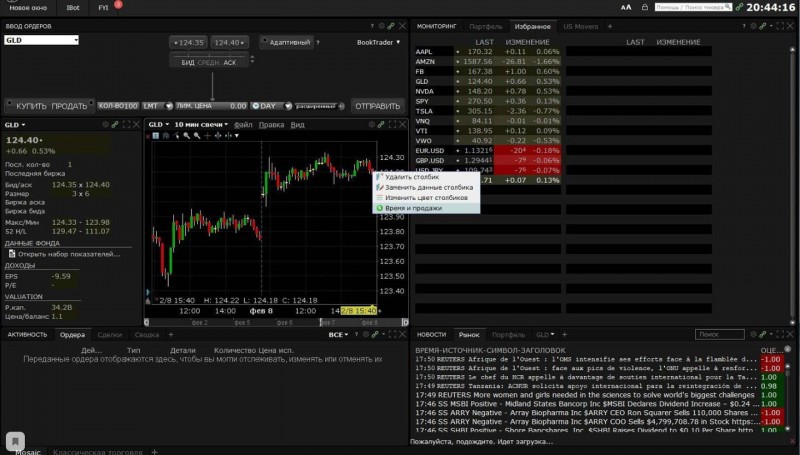Open the chart Вид menu

click(x=297, y=124)
